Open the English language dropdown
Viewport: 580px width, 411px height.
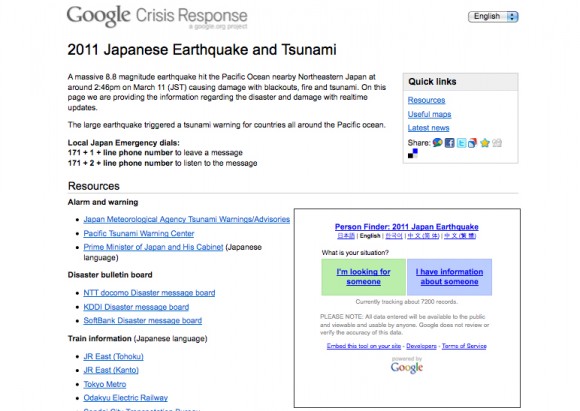point(493,17)
